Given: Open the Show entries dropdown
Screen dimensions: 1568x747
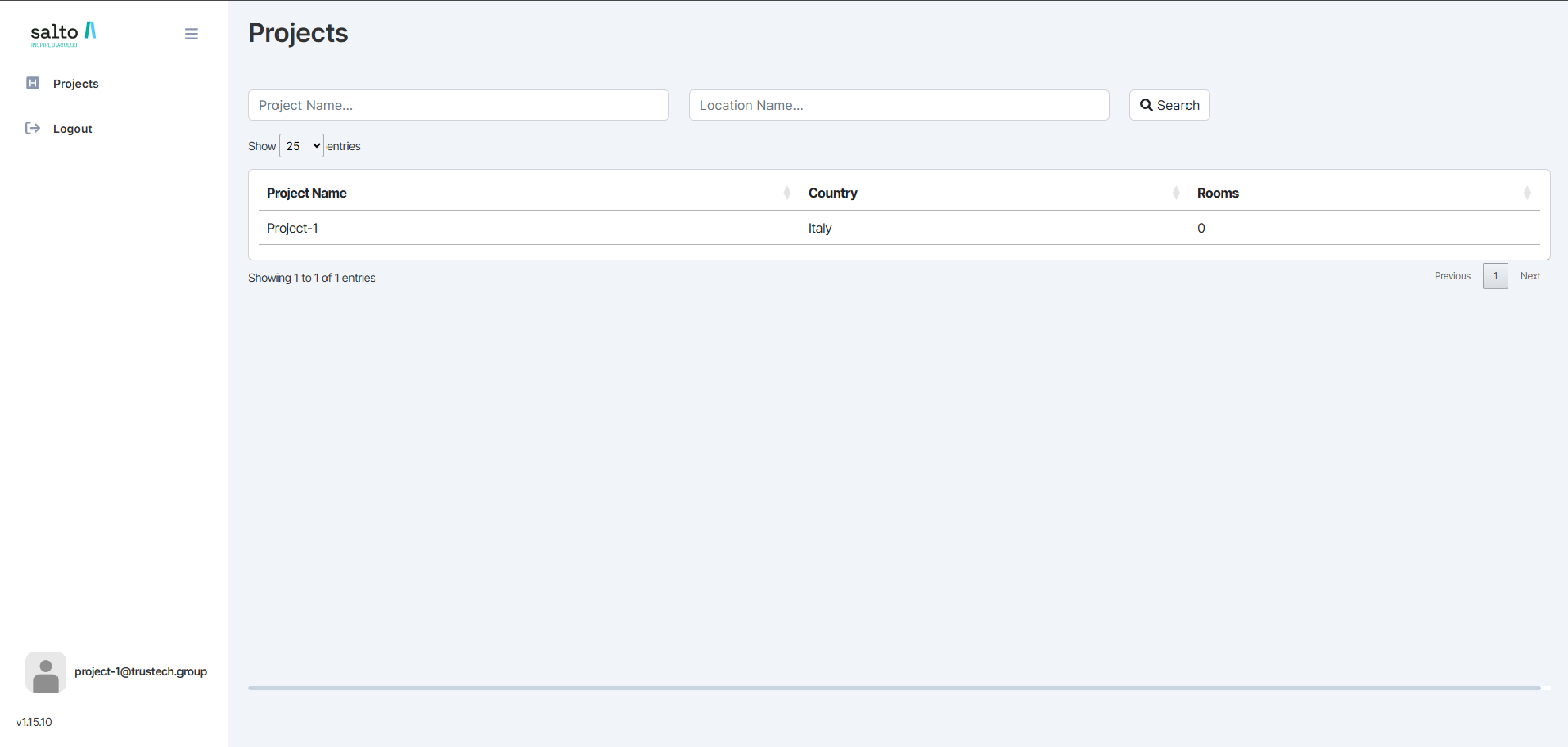Looking at the screenshot, I should [x=301, y=146].
